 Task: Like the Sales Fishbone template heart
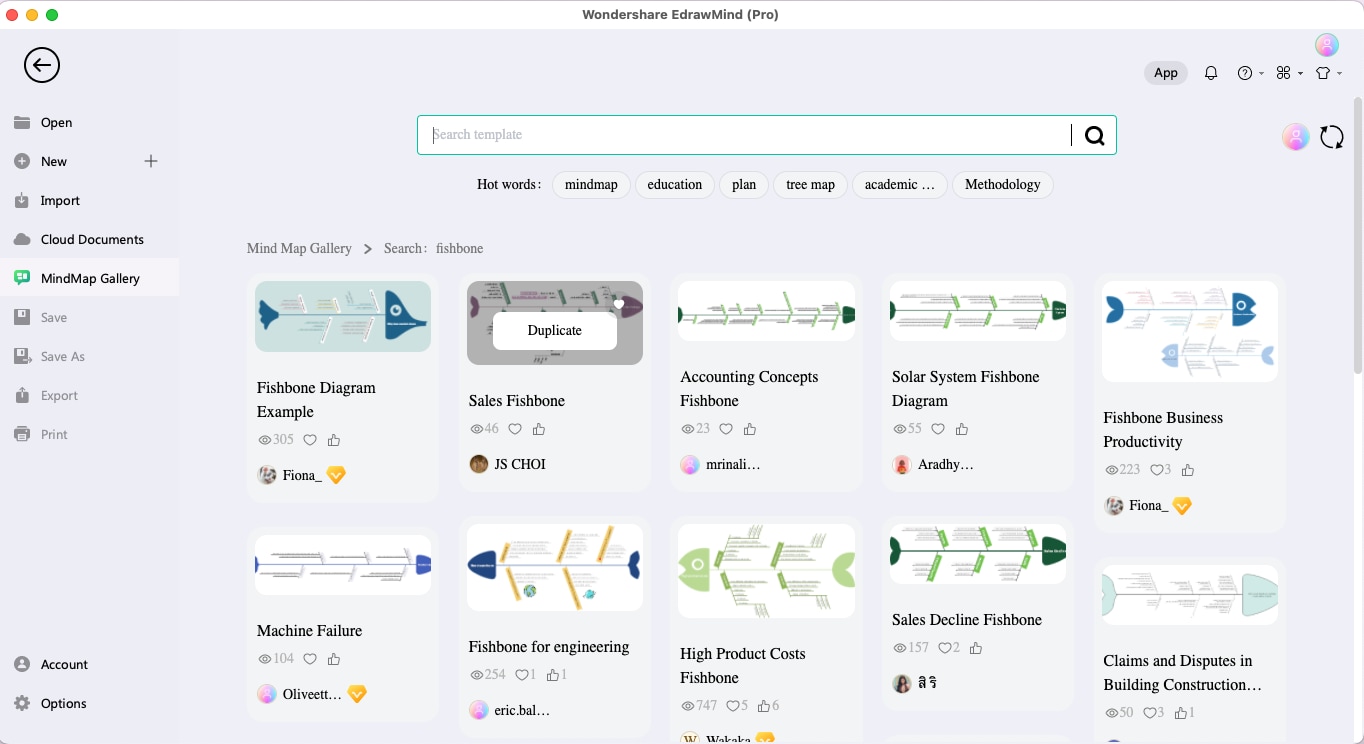515,429
